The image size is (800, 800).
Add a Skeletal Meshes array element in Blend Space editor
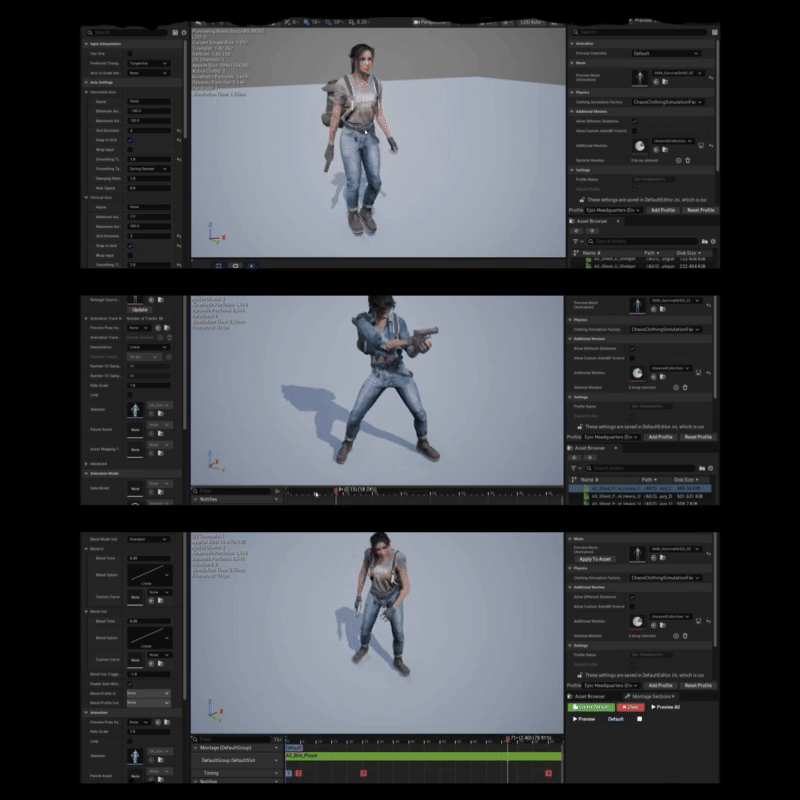click(679, 160)
